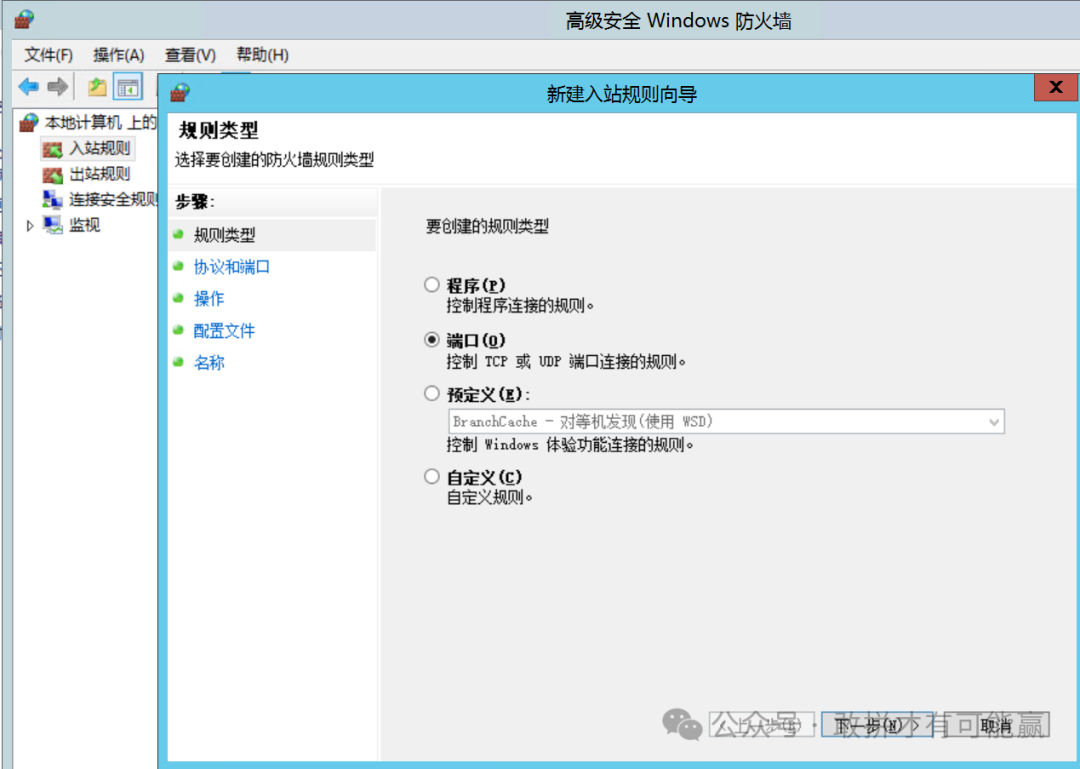Screen dimensions: 1080x769
Task: Go to the 名称 wizard step
Action: tap(209, 362)
